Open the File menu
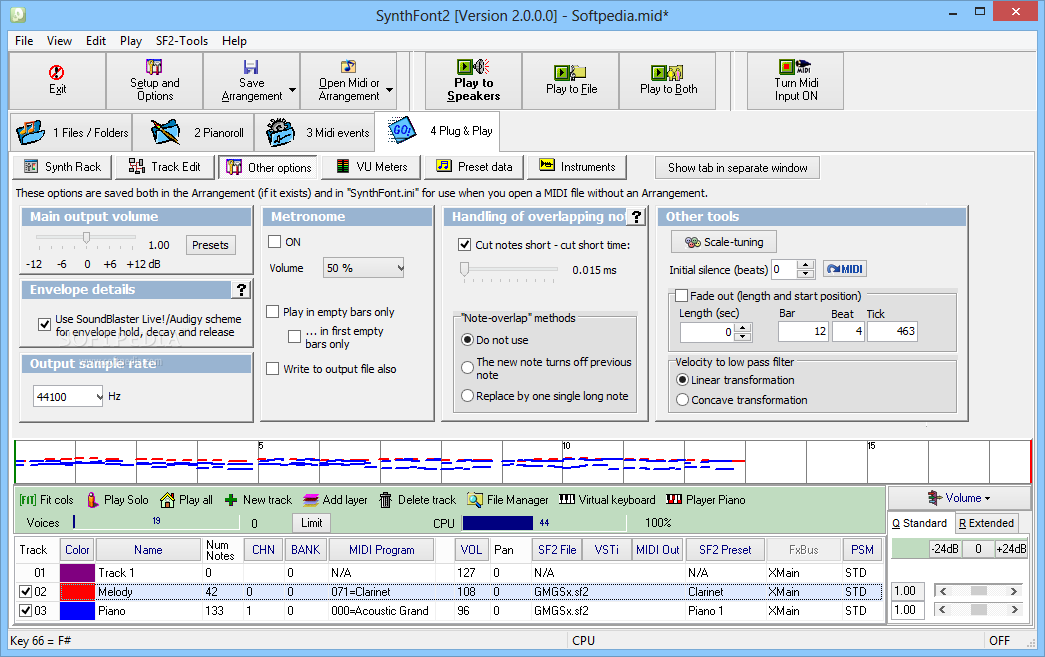Screen dimensions: 1045x657 (24, 41)
